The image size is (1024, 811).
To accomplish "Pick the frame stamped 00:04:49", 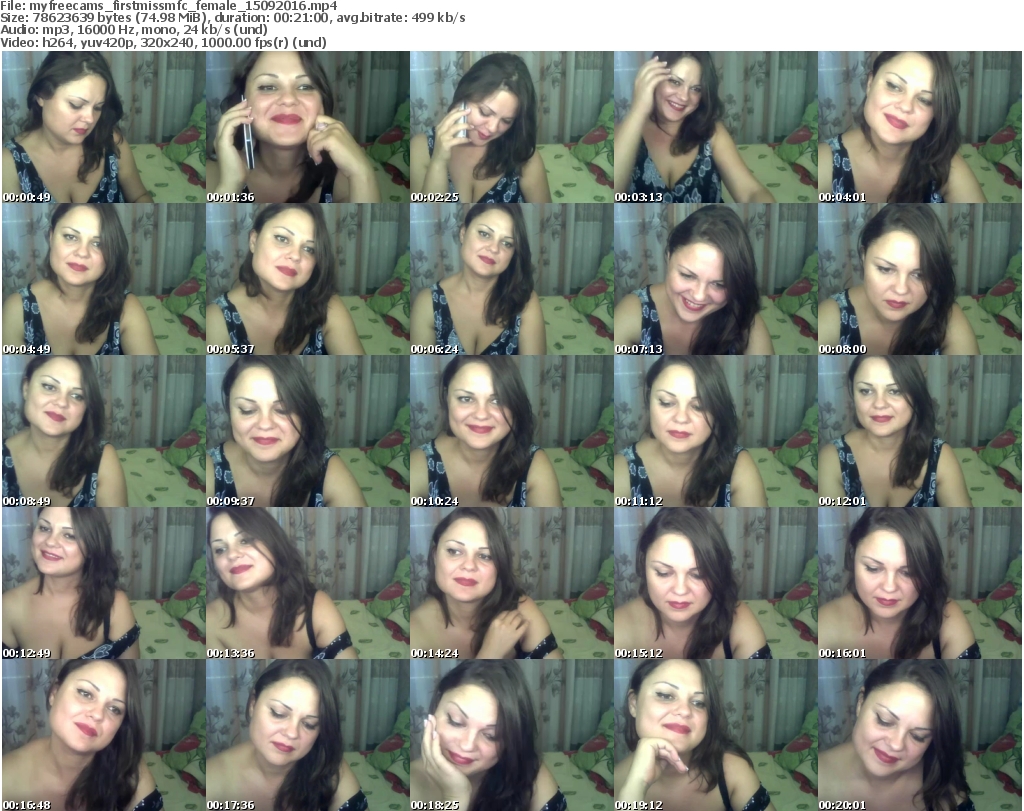I will (x=104, y=279).
